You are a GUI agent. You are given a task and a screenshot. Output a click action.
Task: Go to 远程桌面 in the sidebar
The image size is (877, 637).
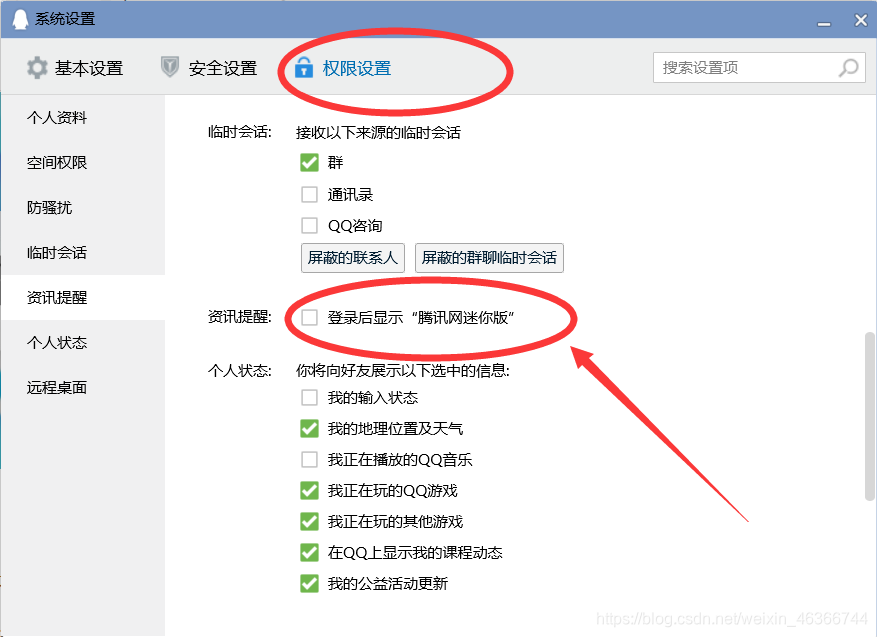point(57,388)
